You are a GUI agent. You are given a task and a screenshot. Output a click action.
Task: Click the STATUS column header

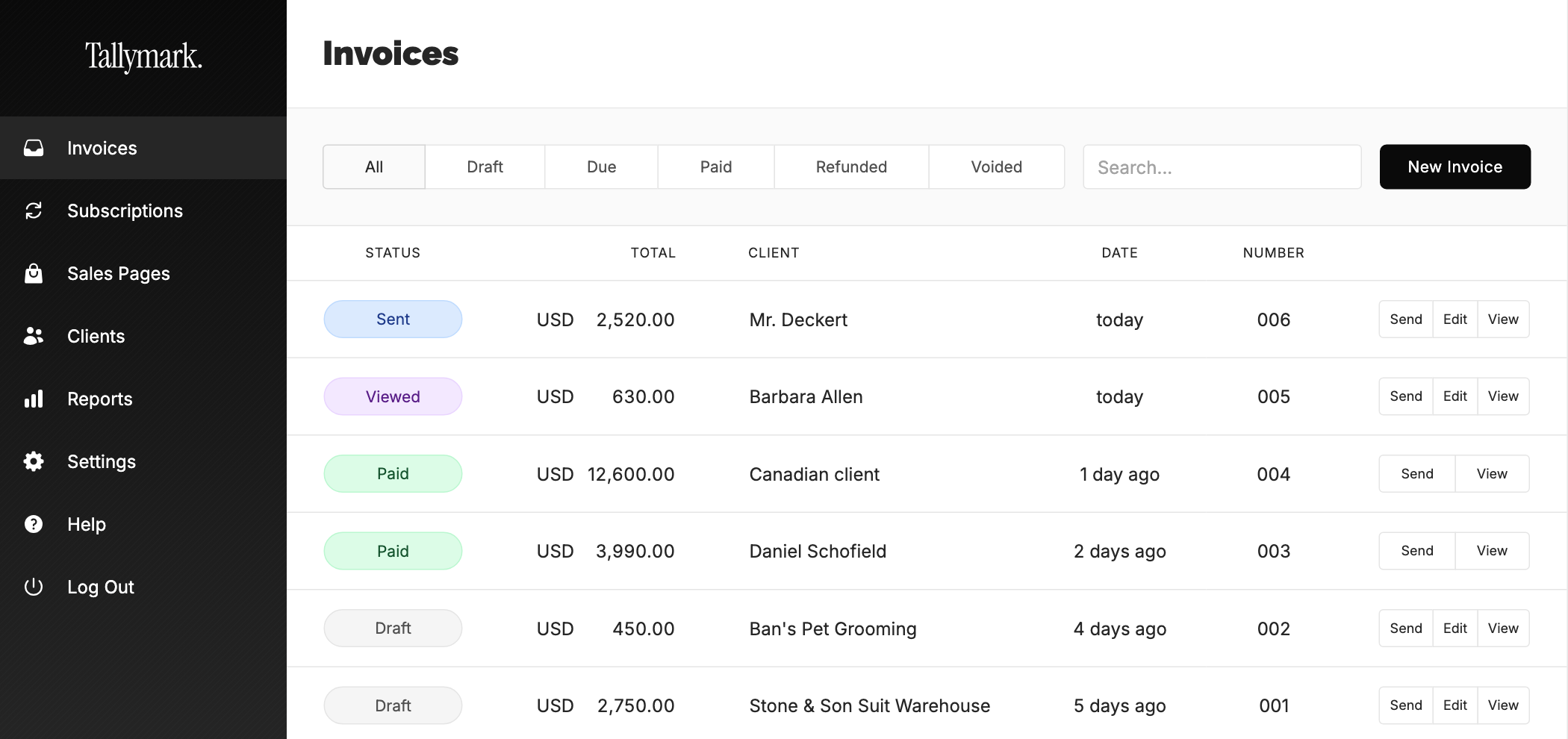coord(393,253)
